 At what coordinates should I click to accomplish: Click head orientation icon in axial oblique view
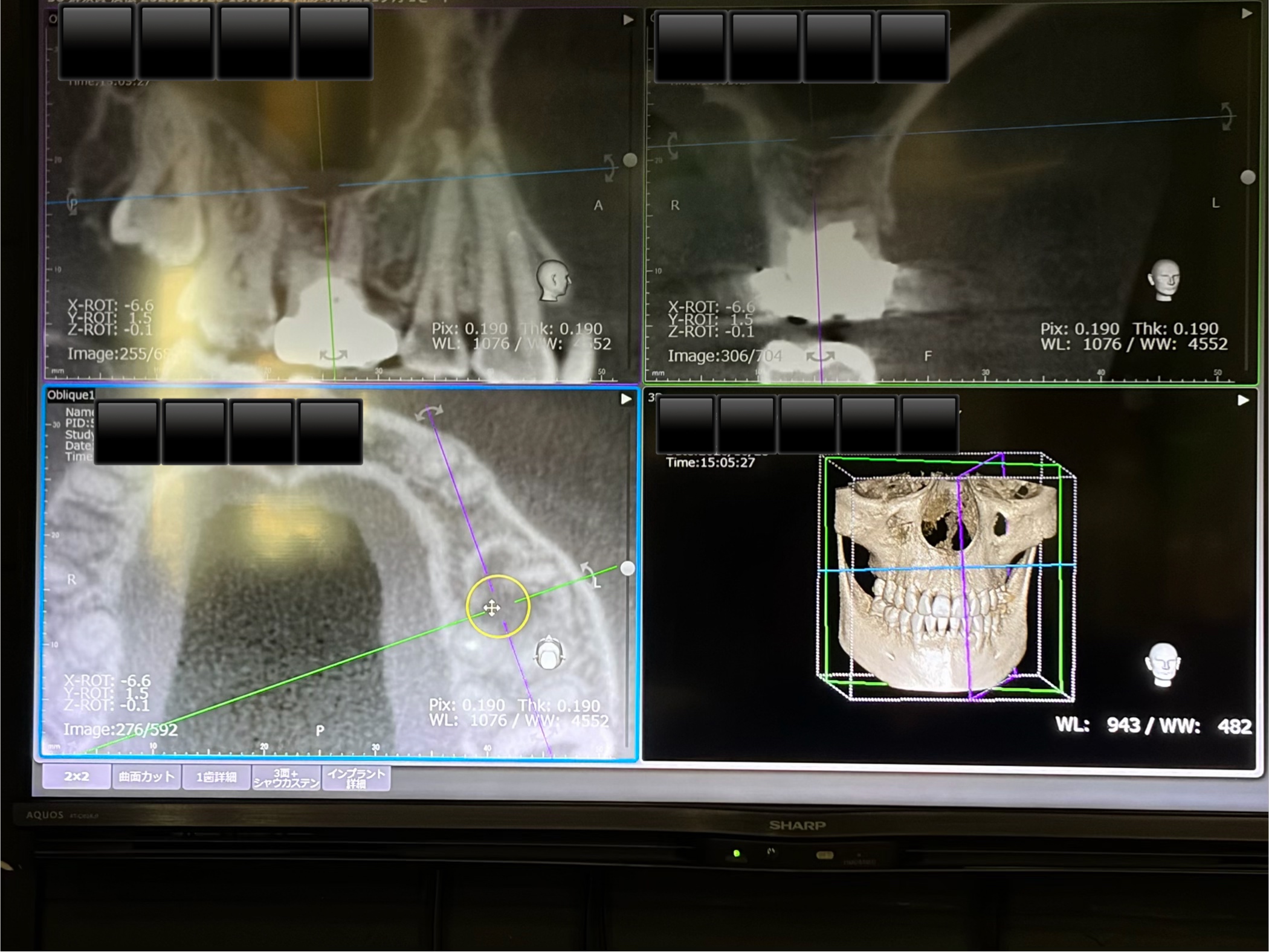tap(548, 652)
